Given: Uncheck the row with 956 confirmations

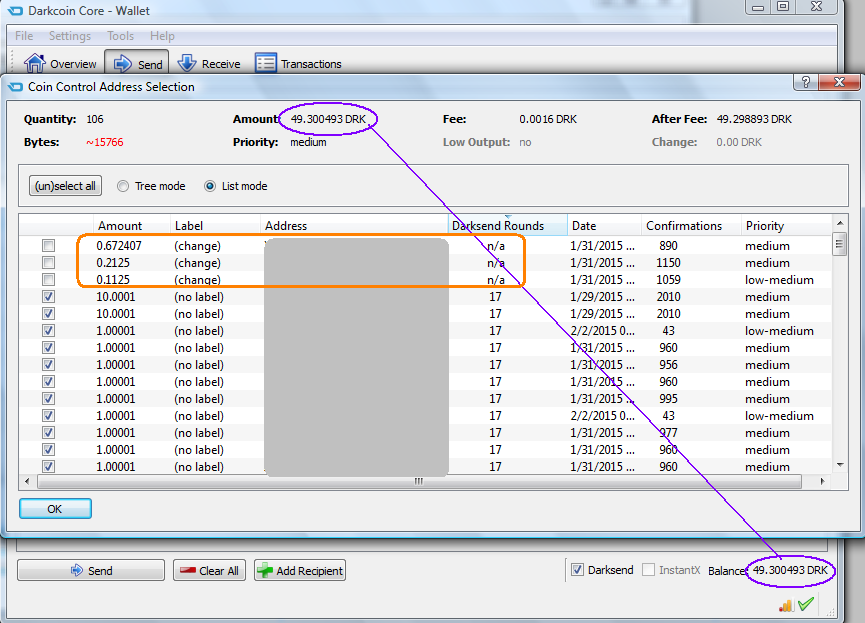Looking at the screenshot, I should pos(49,365).
